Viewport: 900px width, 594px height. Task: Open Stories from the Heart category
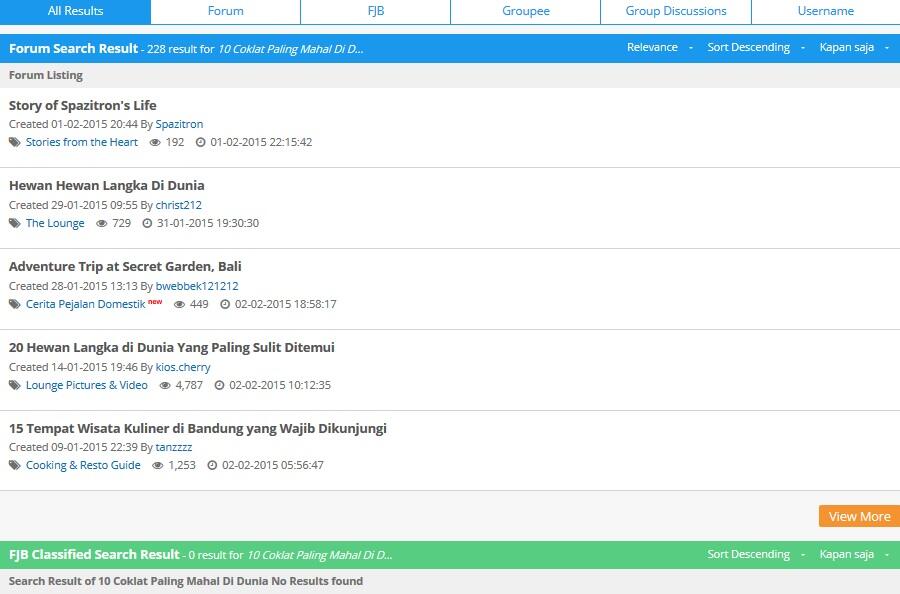coord(82,142)
